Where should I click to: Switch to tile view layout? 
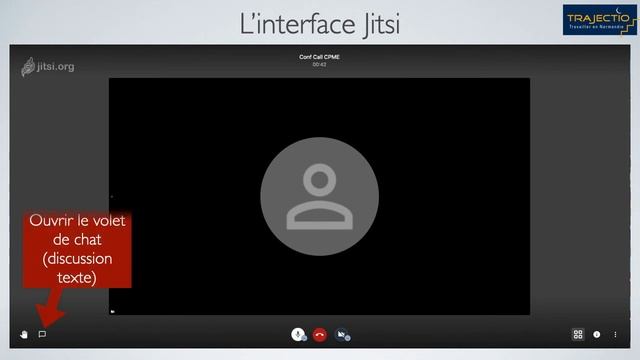(578, 335)
